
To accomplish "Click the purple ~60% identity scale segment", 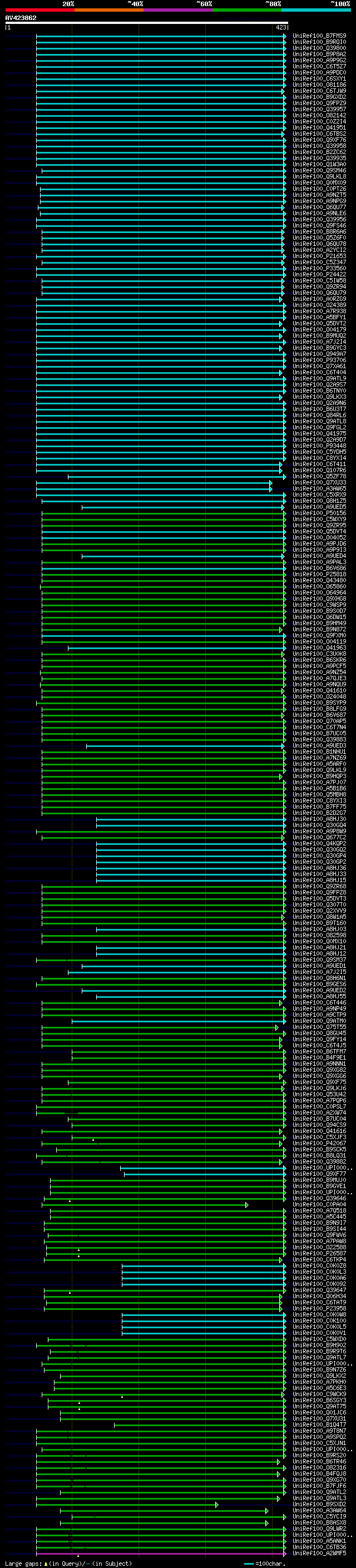I will (179, 10).
